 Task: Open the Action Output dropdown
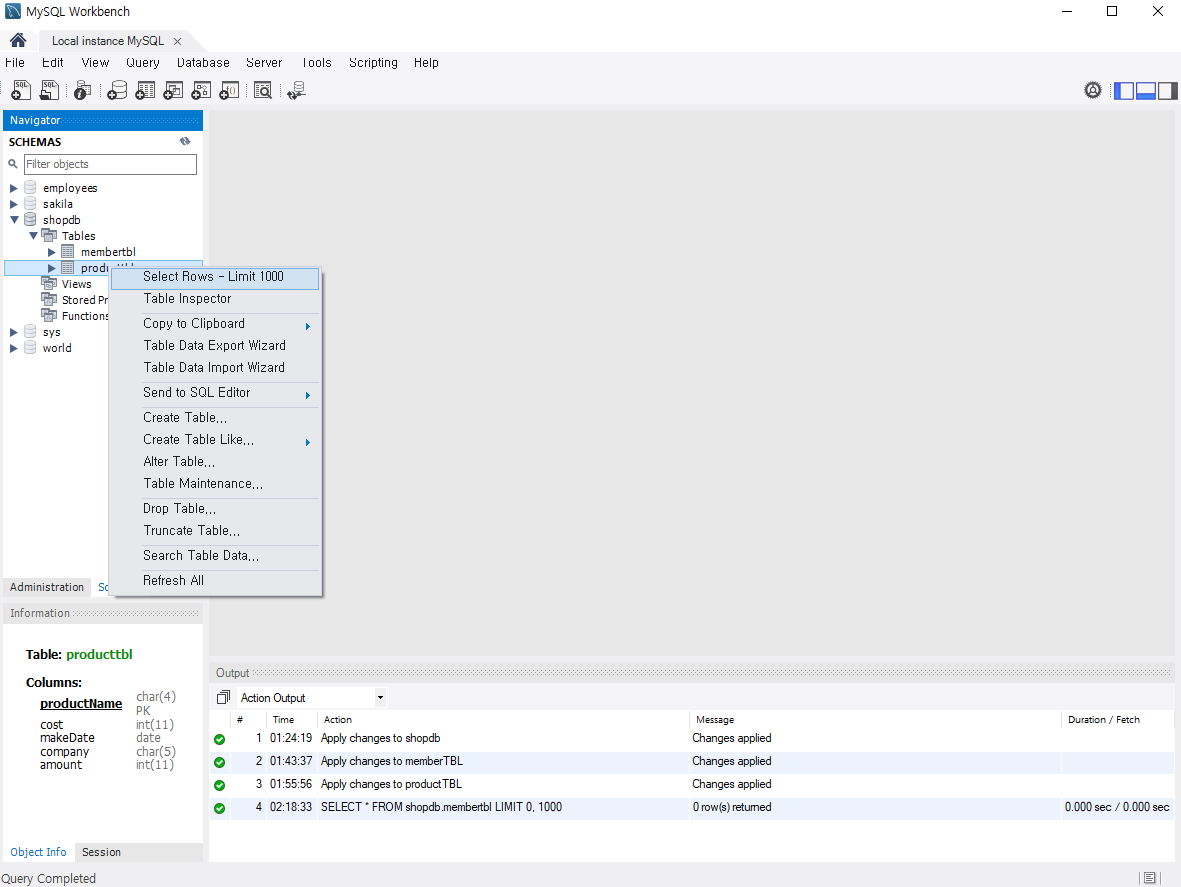[x=380, y=697]
